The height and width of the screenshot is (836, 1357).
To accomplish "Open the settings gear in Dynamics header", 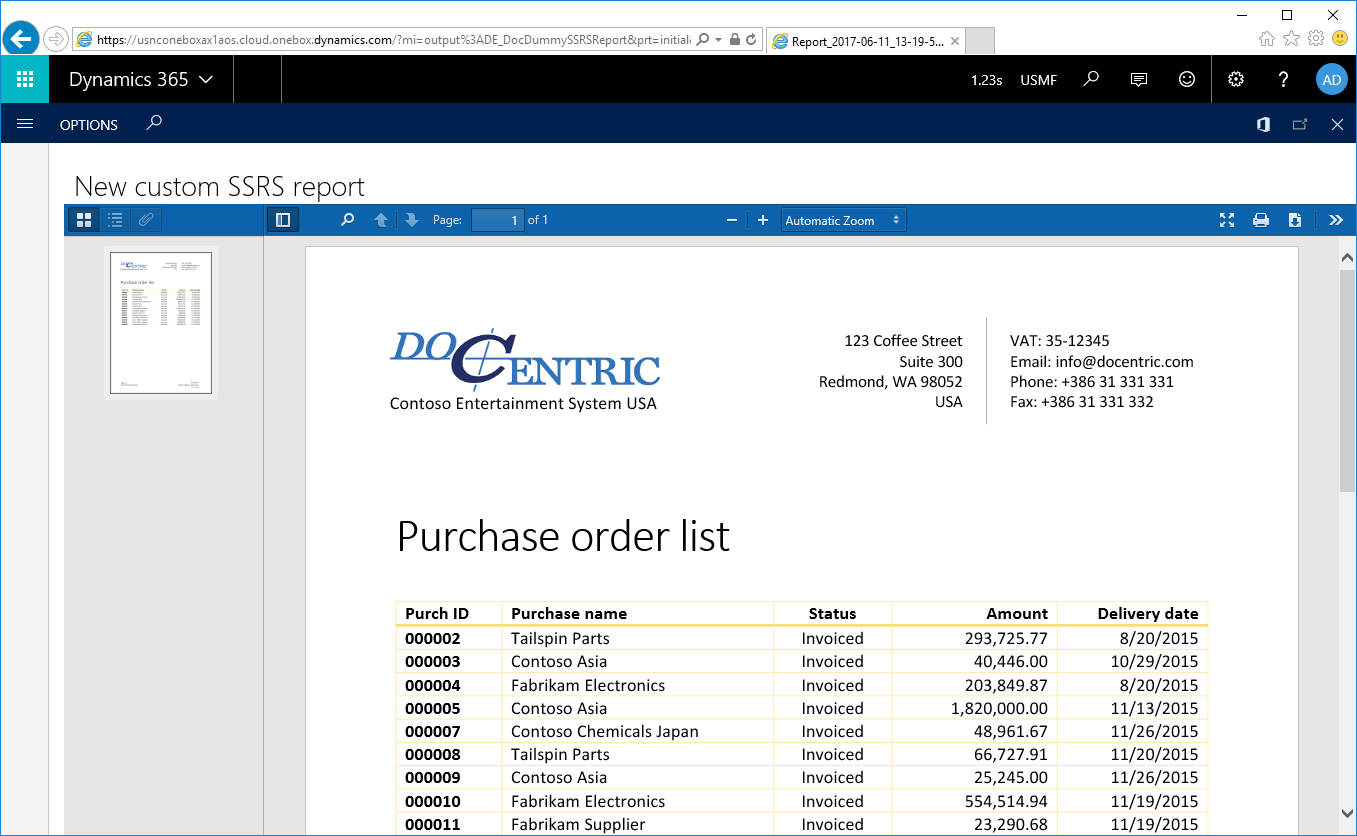I will [x=1236, y=80].
